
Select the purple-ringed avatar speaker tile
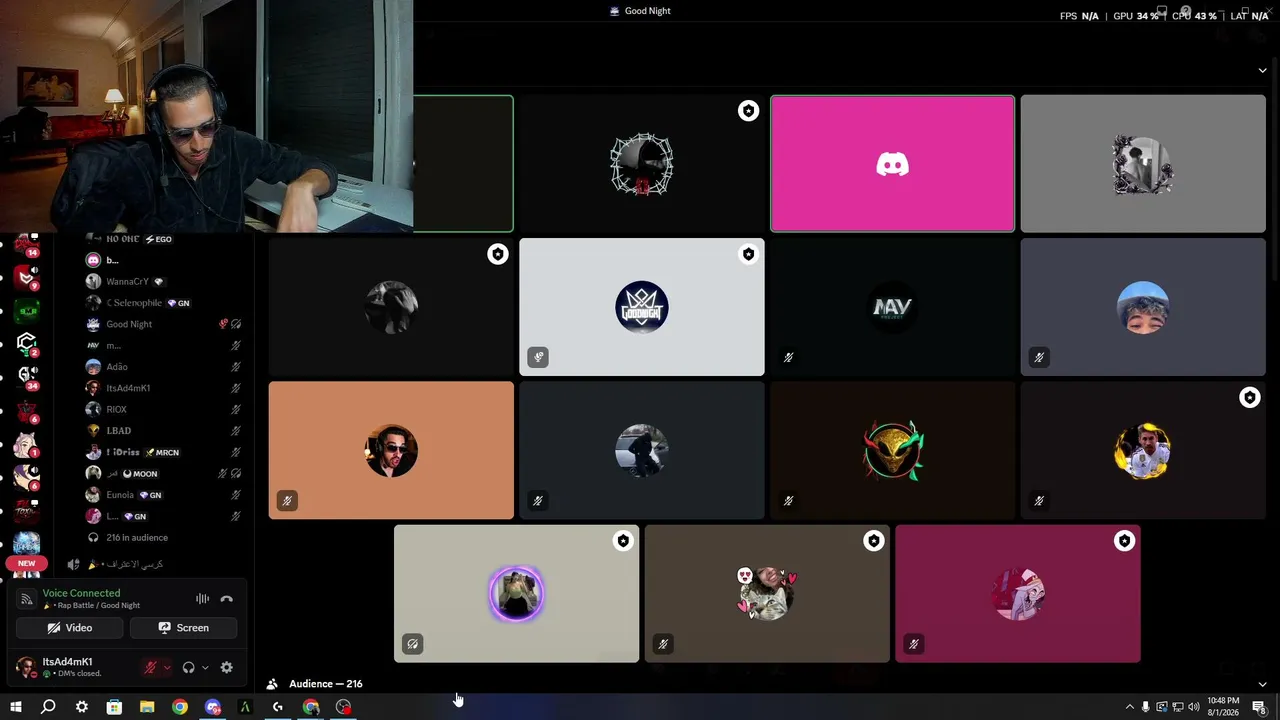tap(516, 594)
